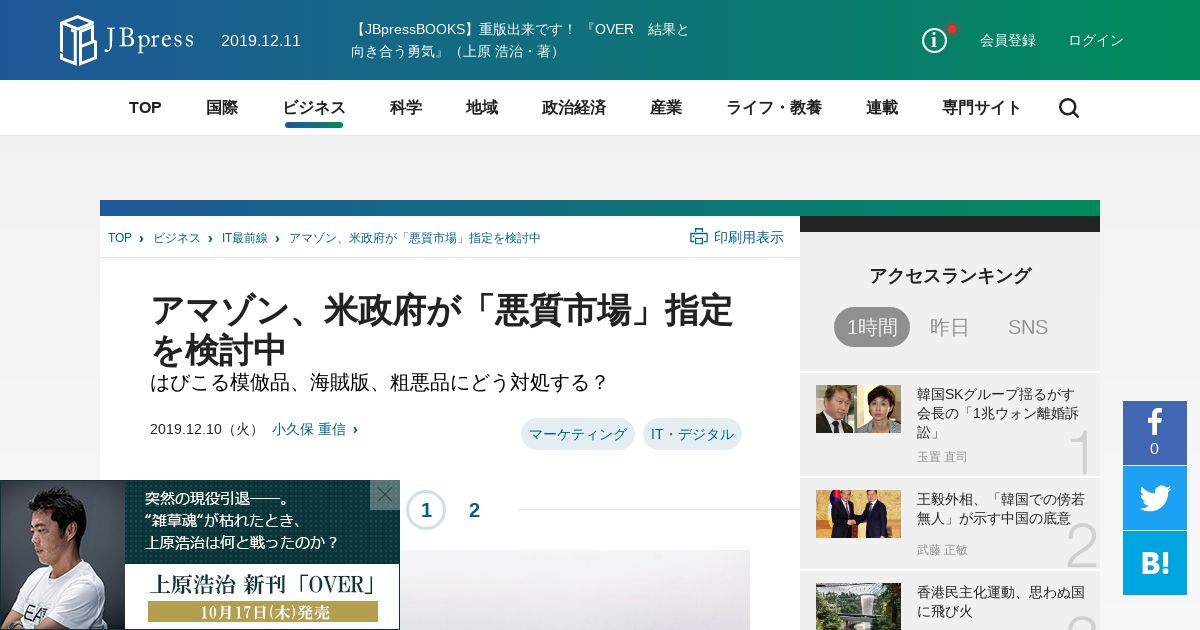Select the マーケティング tag
This screenshot has width=1200, height=630.
point(578,434)
